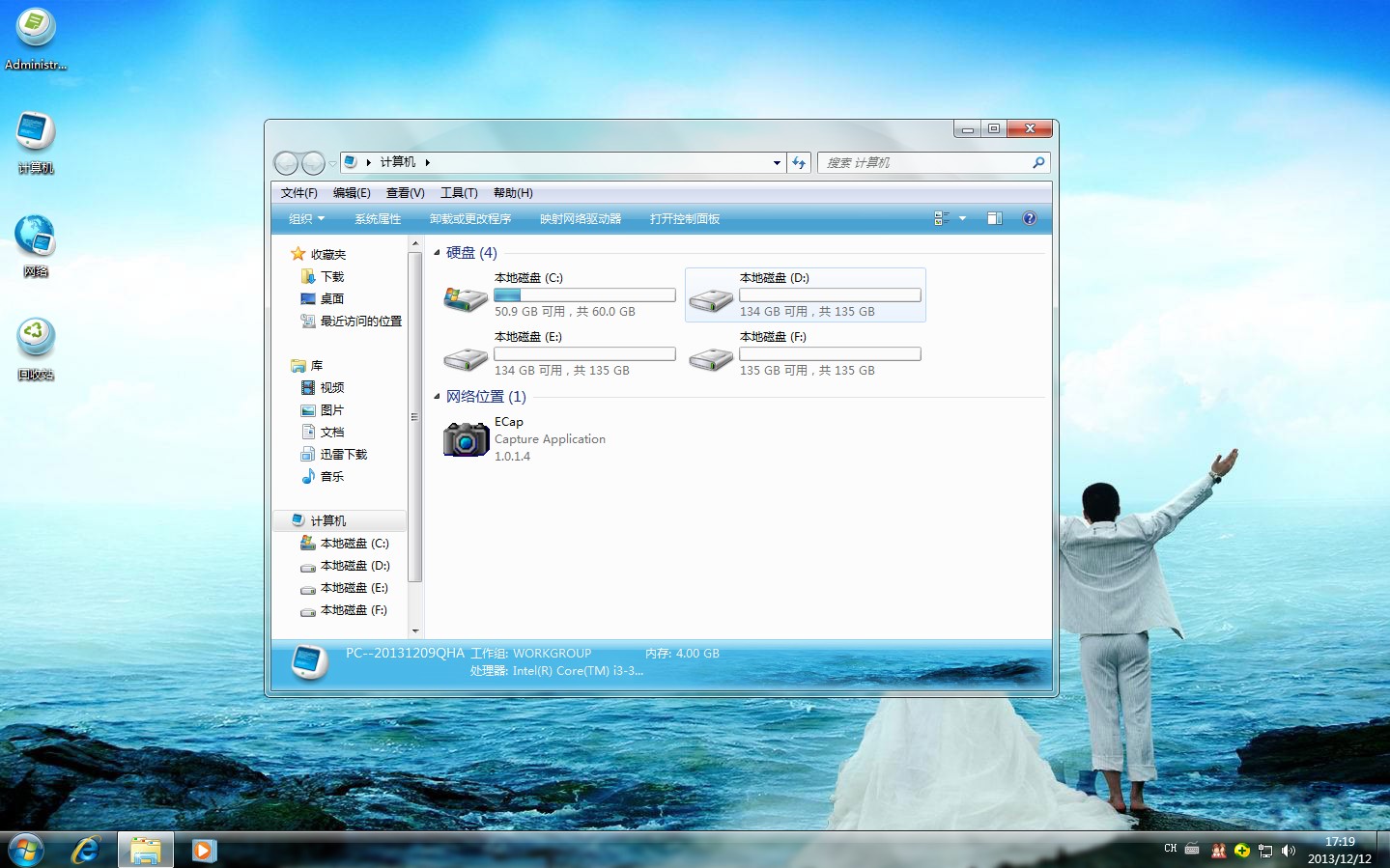Open the help question mark icon
1390x868 pixels.
pyautogui.click(x=1030, y=218)
